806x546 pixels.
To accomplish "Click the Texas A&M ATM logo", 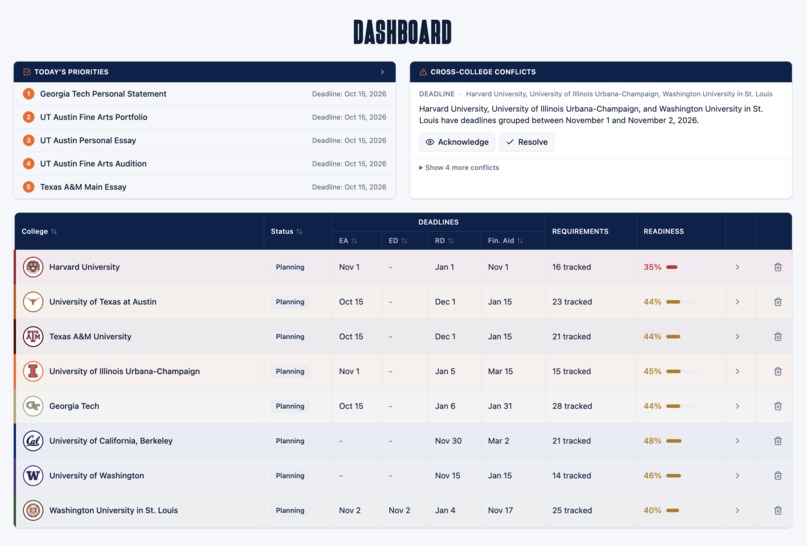I will coord(33,336).
